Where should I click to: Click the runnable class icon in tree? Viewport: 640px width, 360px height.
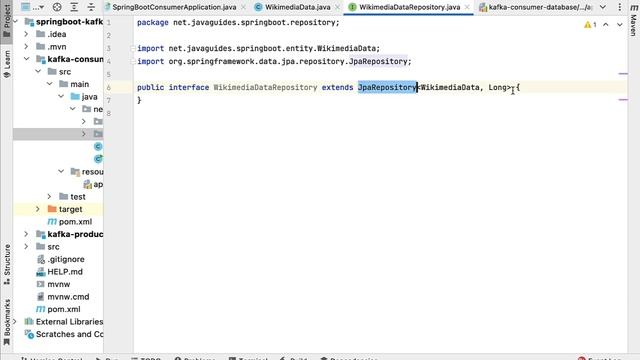coord(98,159)
